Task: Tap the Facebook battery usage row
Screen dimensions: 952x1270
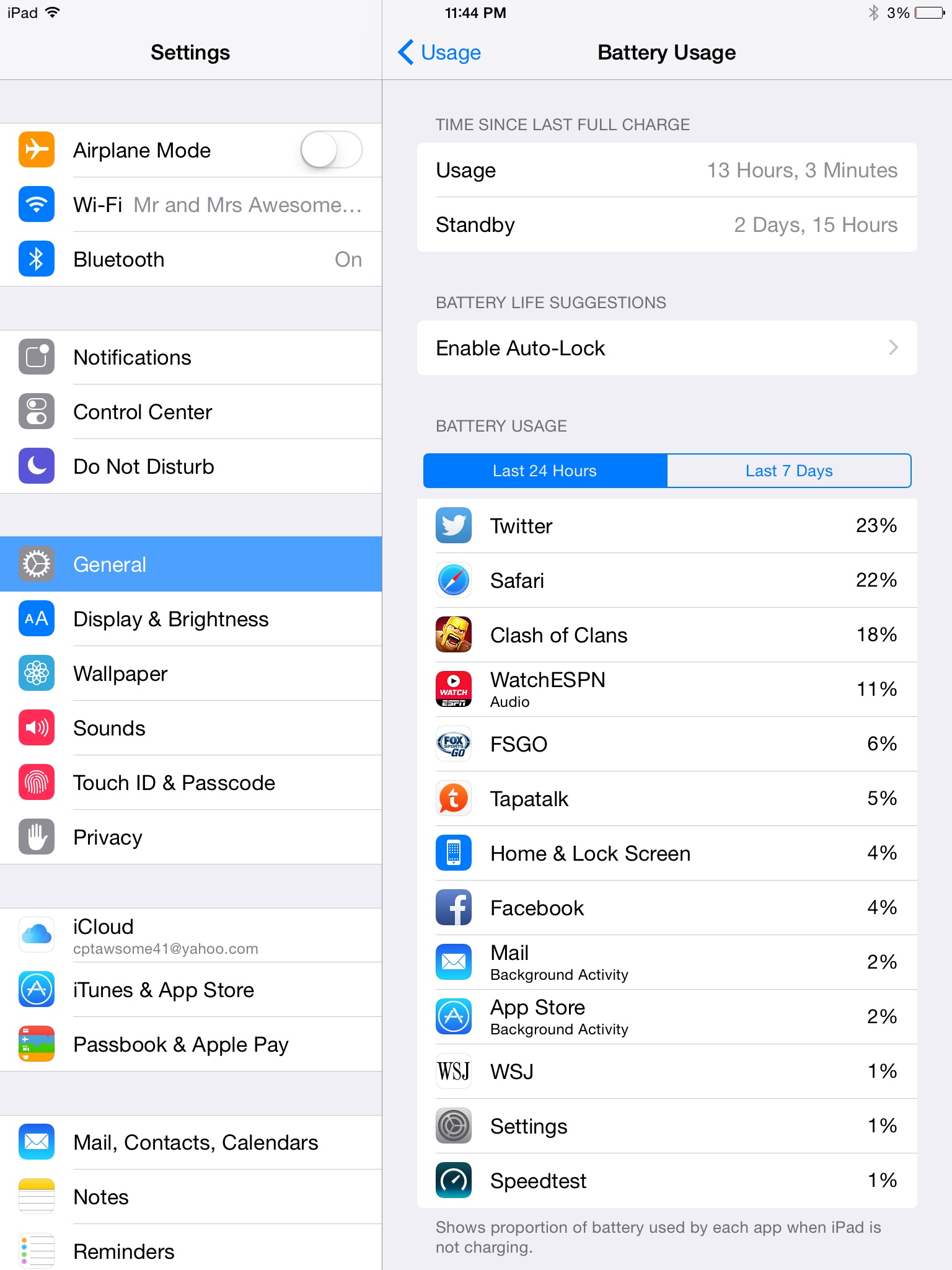Action: [667, 908]
